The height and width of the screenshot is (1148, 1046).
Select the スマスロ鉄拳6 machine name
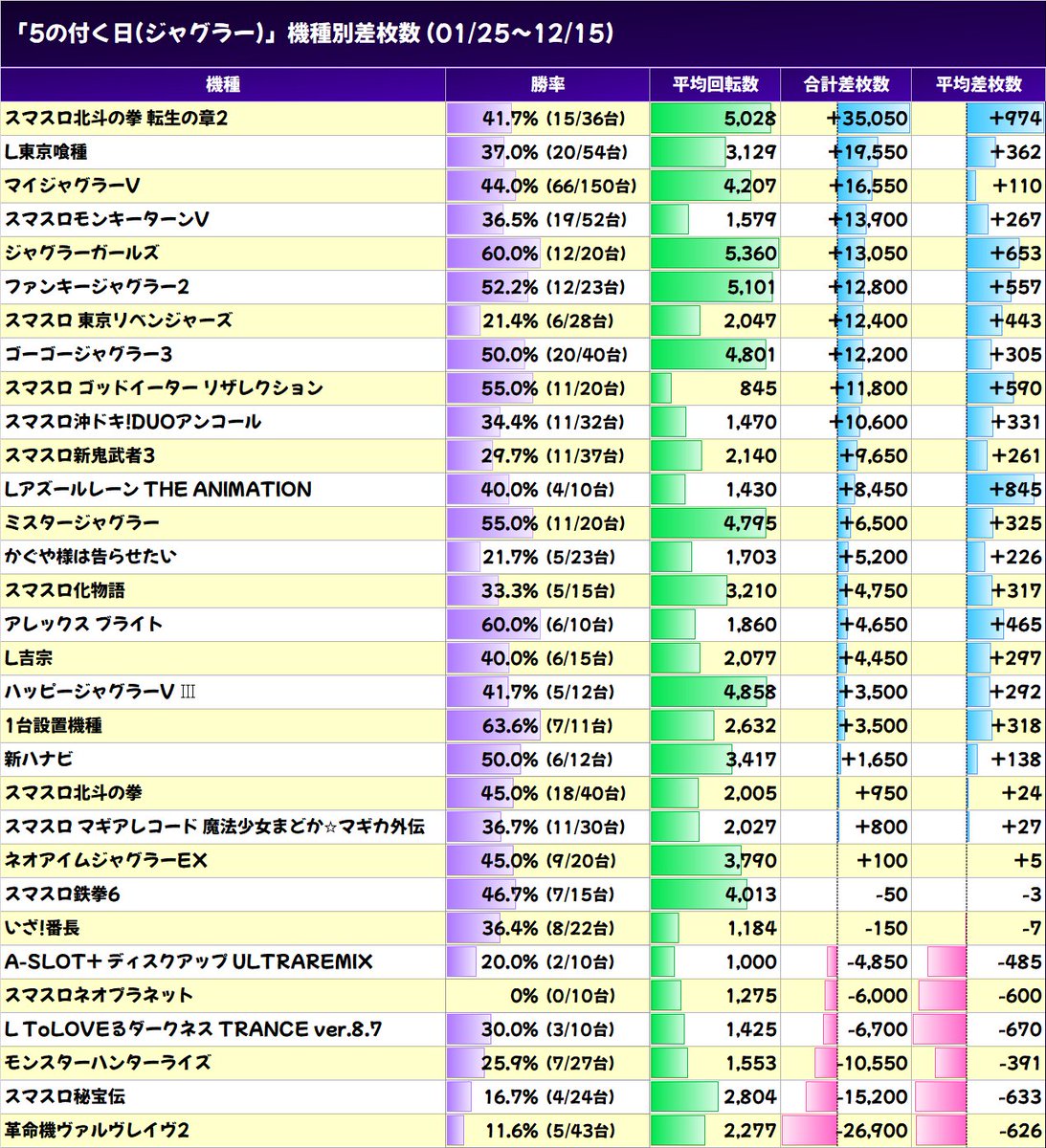(x=62, y=894)
